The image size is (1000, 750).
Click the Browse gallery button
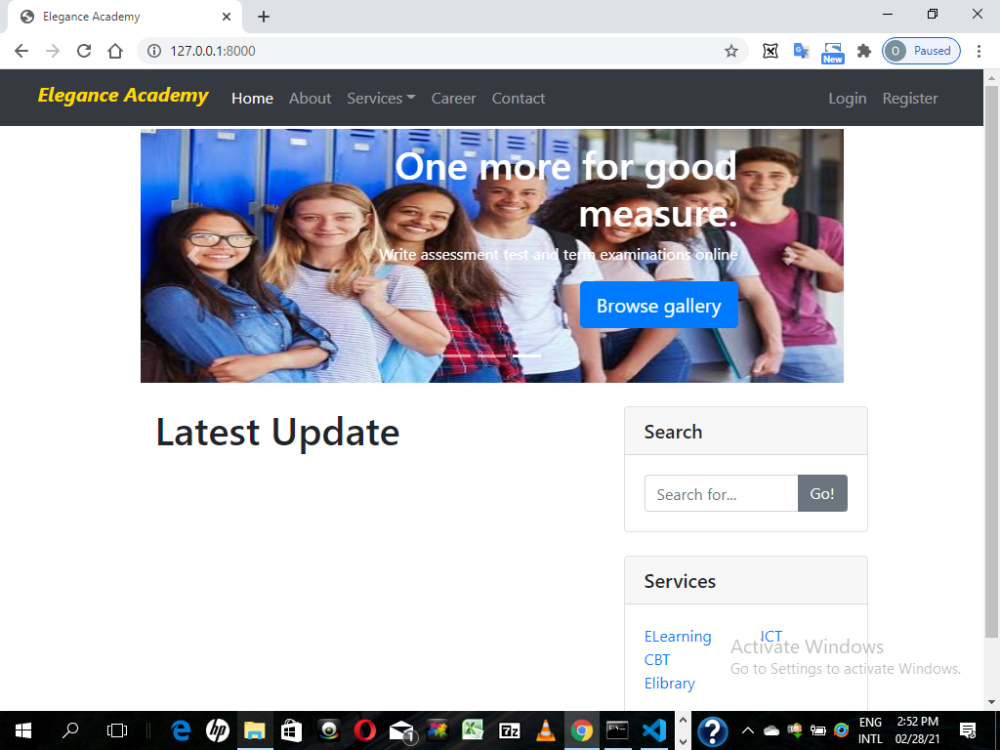(x=658, y=305)
